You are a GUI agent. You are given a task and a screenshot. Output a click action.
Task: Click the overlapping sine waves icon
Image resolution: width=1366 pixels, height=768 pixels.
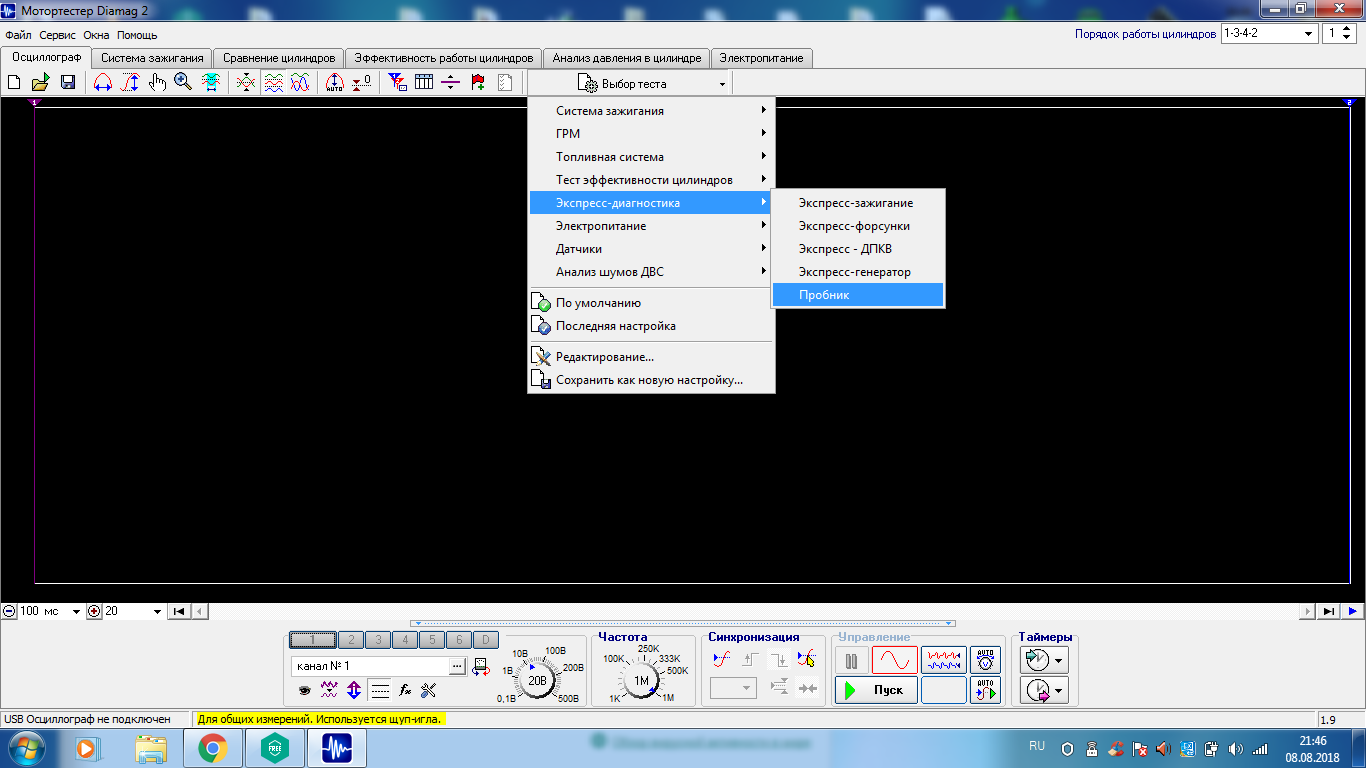pyautogui.click(x=300, y=83)
